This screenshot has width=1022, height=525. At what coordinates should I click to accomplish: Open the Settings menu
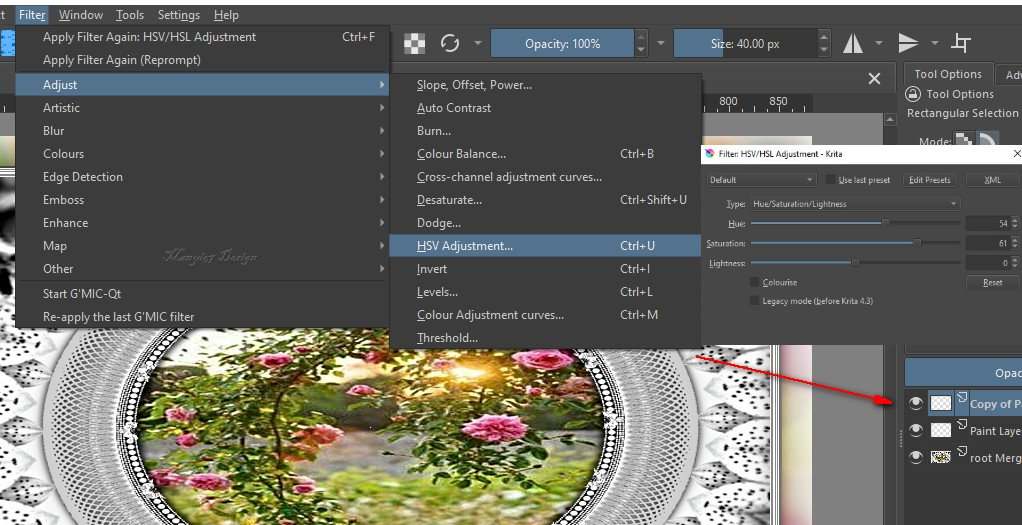click(x=179, y=14)
